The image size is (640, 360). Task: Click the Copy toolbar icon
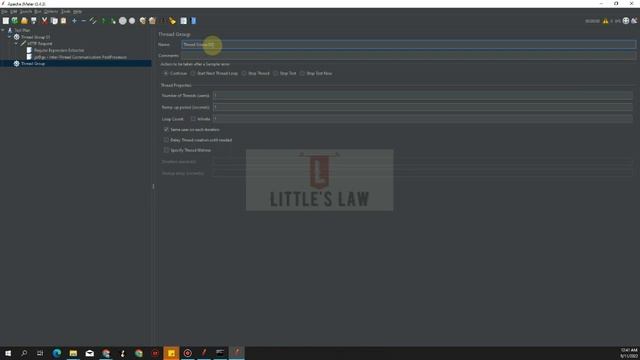tap(54, 20)
